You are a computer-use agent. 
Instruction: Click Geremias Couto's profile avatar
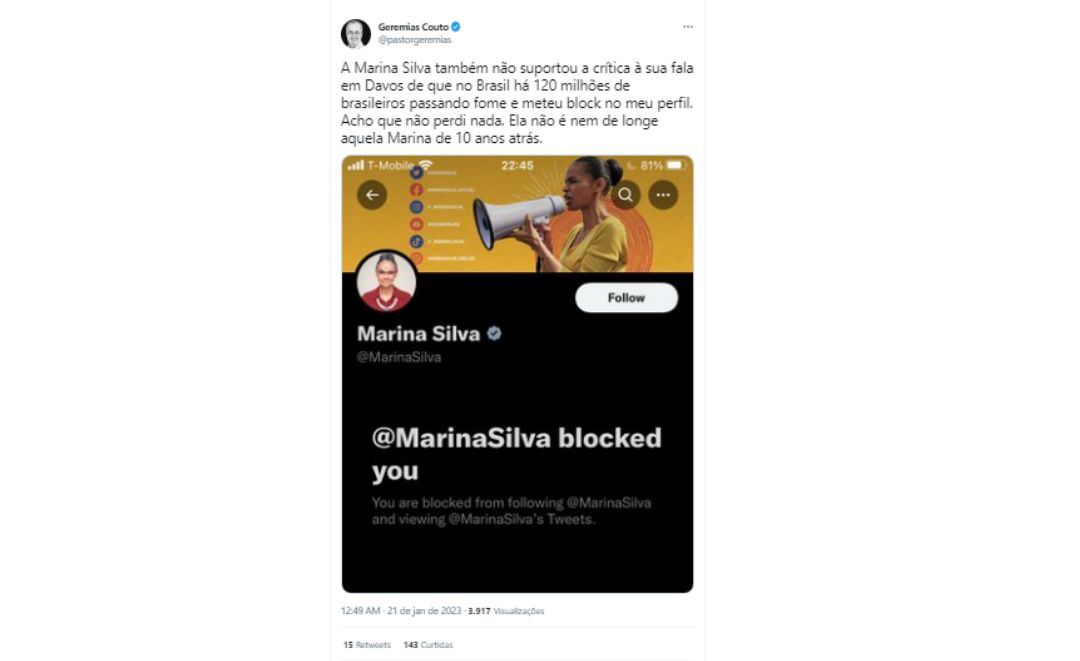pyautogui.click(x=355, y=33)
